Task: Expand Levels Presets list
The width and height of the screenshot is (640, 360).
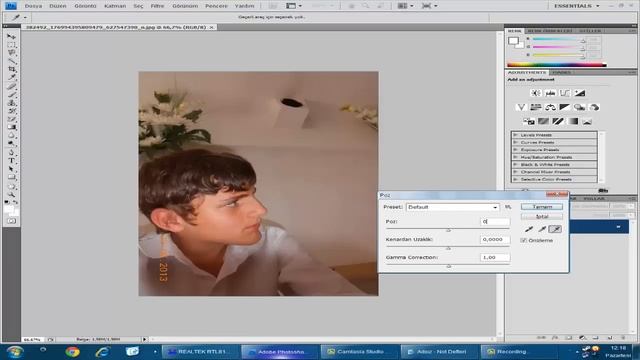Action: click(516, 135)
